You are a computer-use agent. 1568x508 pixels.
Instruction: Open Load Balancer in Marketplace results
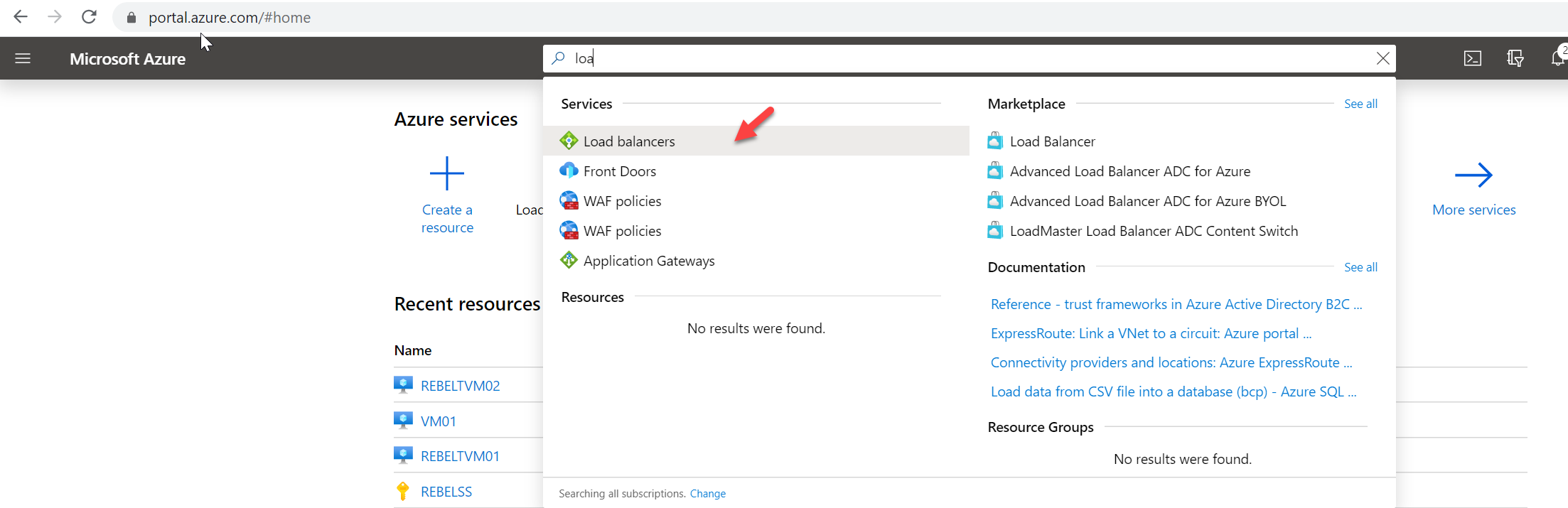1052,141
